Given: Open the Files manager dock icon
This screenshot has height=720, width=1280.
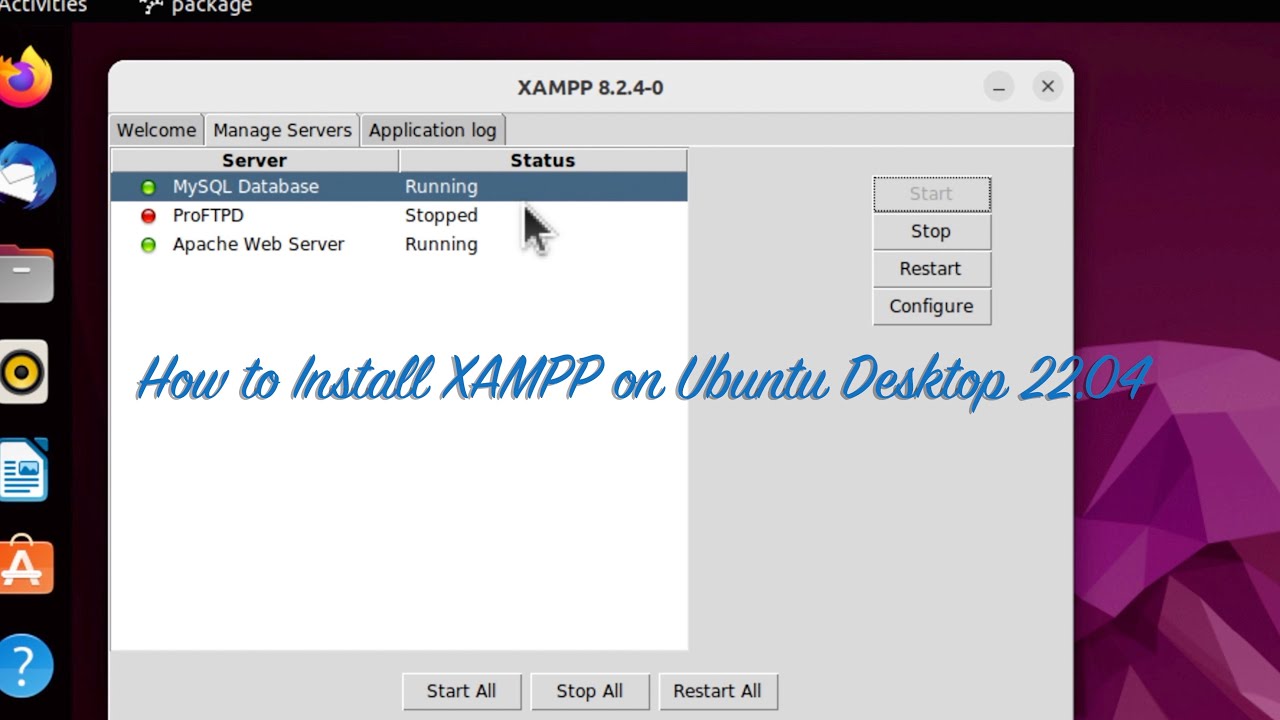Looking at the screenshot, I should click(26, 273).
